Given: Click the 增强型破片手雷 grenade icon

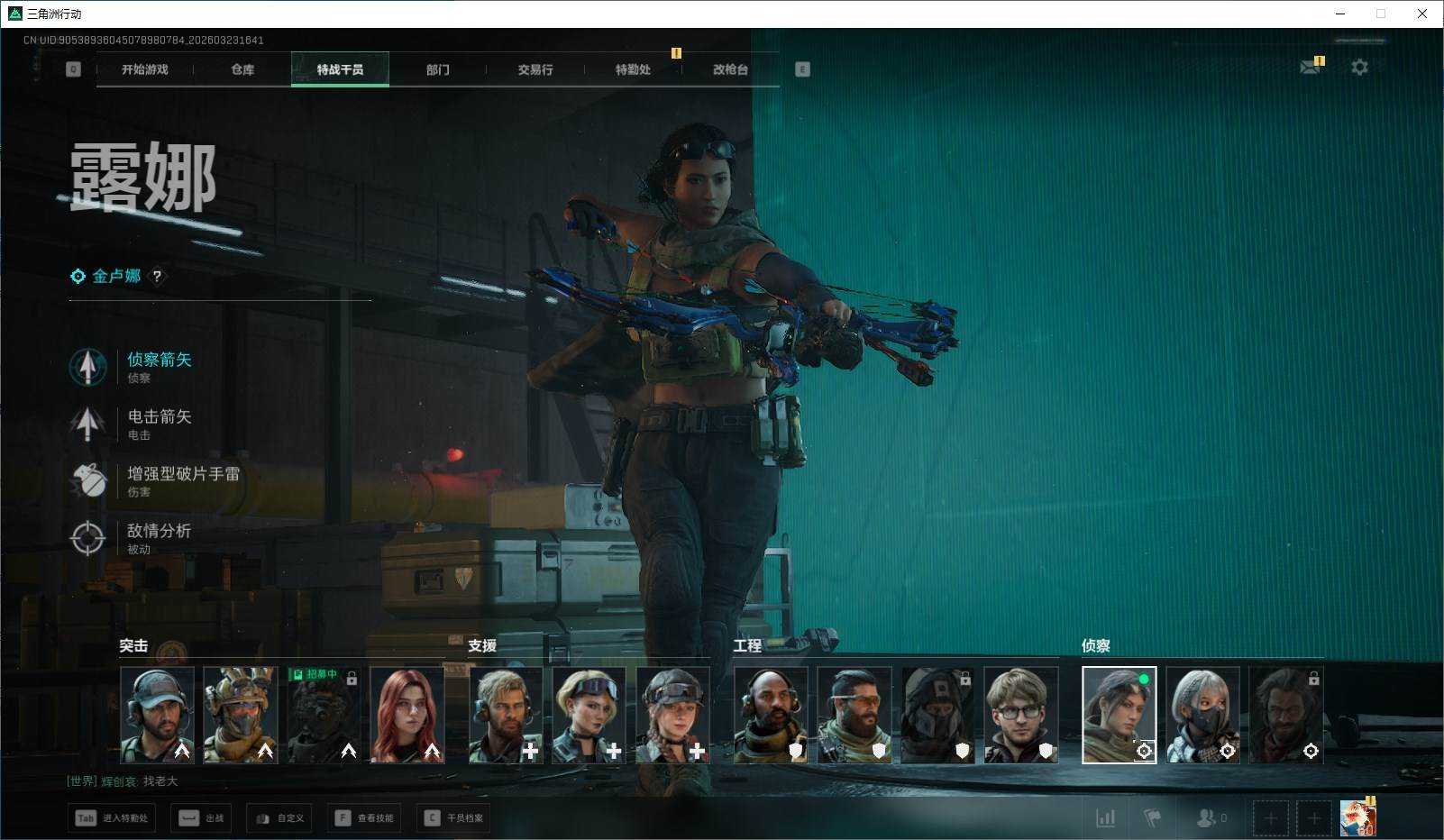Looking at the screenshot, I should (87, 481).
